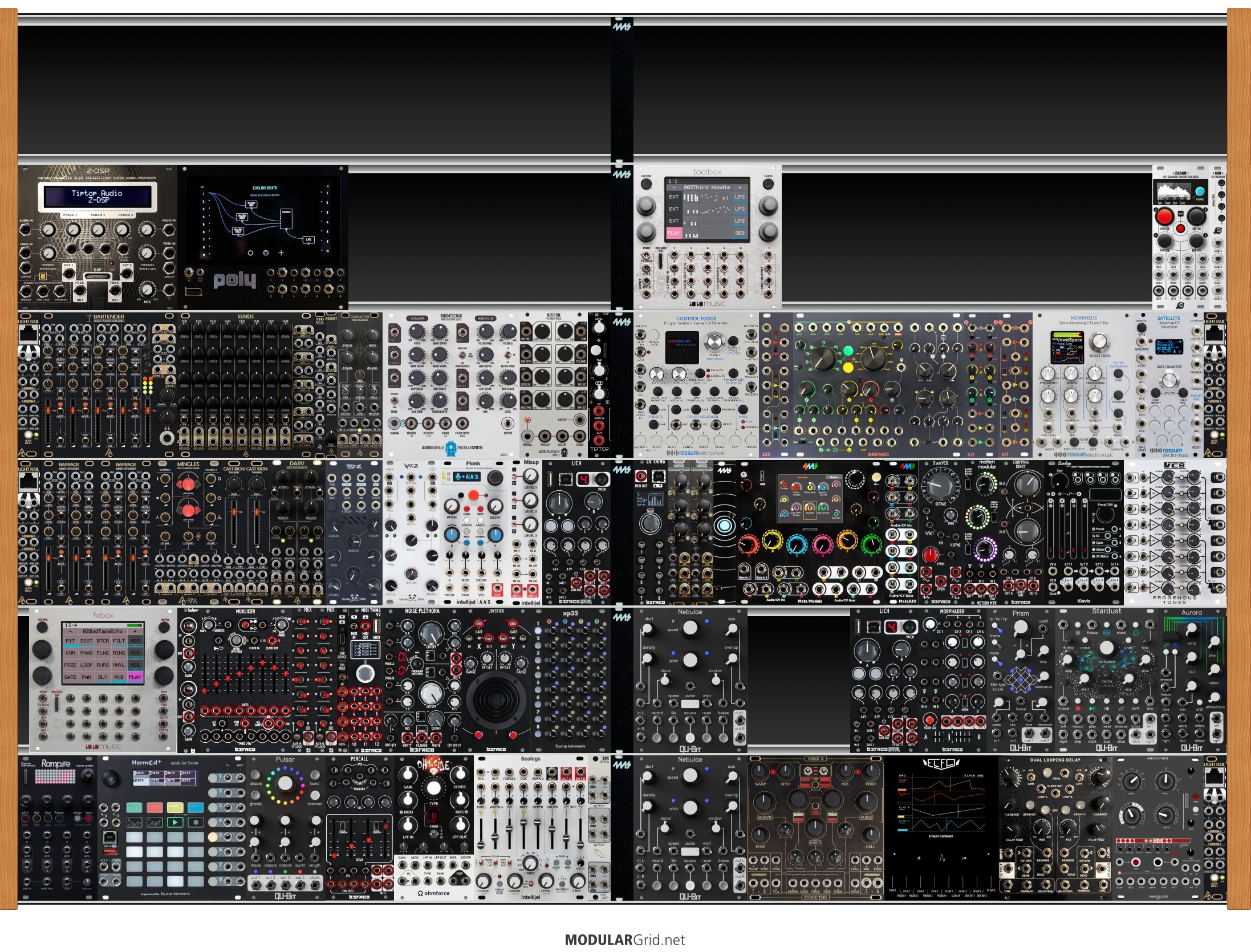The image size is (1251, 952).
Task: Push the HOME button on fxbox
Action: [x=42, y=627]
